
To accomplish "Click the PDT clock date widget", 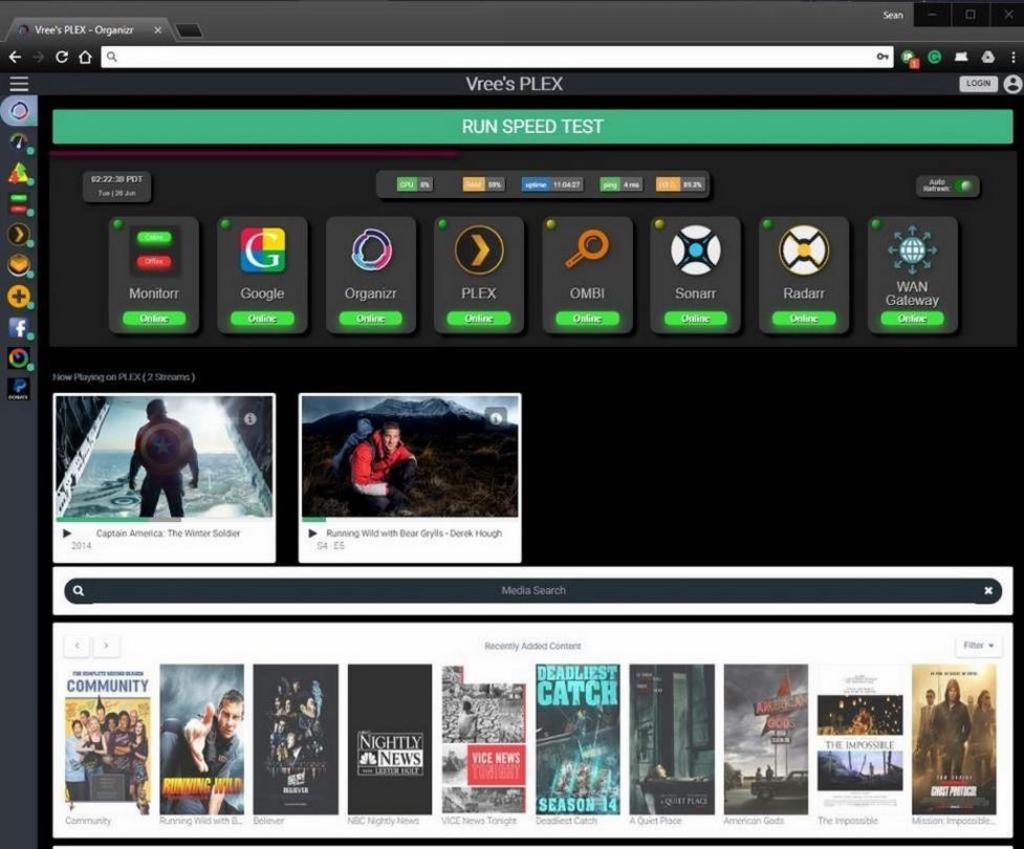I will [117, 186].
